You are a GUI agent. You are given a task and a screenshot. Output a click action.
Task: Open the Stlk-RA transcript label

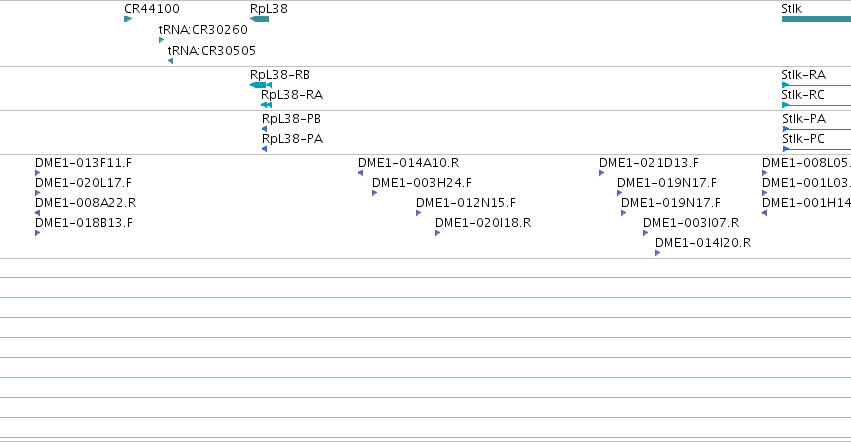[x=803, y=74]
